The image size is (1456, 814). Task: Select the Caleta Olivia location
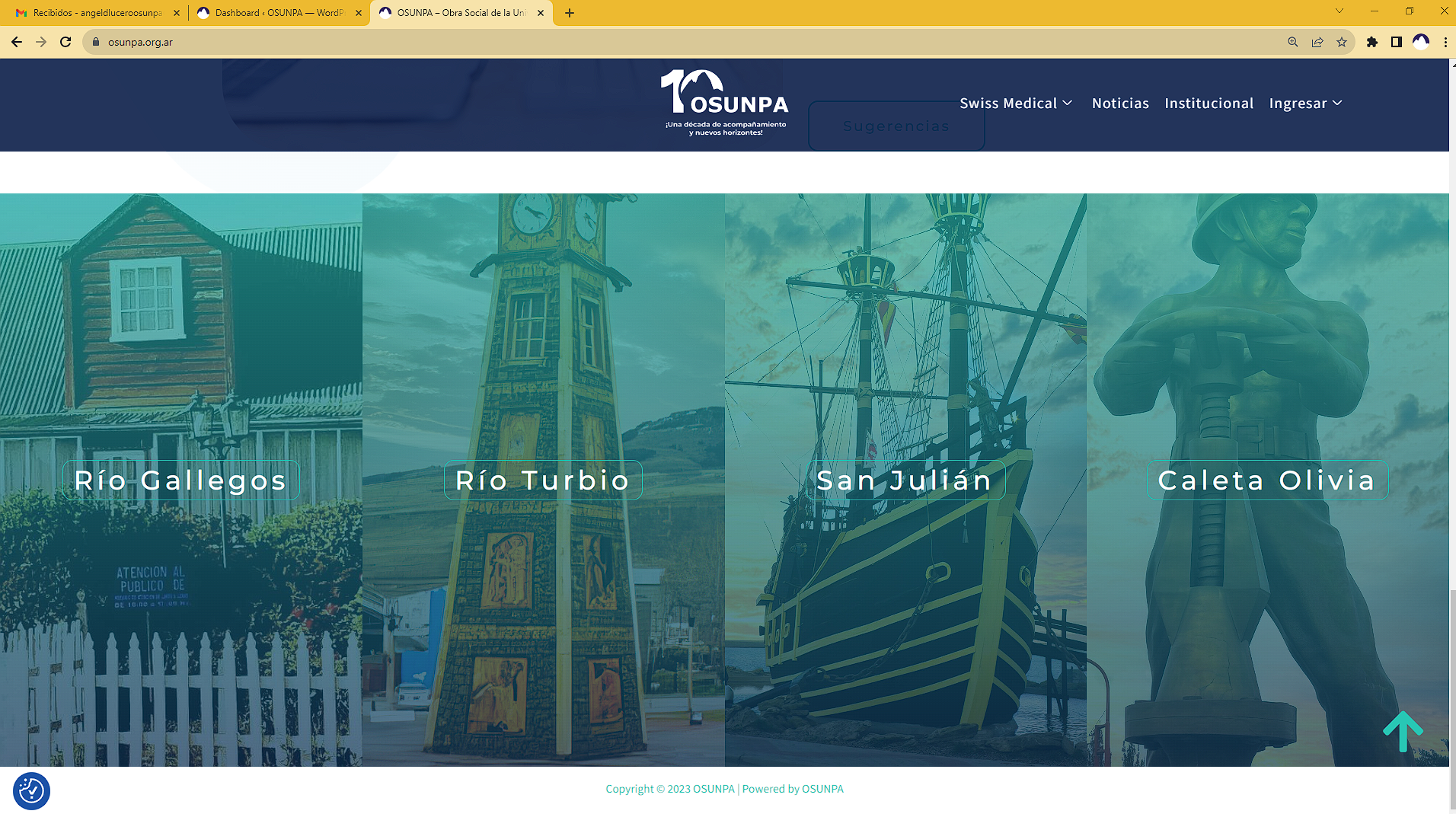coord(1267,480)
